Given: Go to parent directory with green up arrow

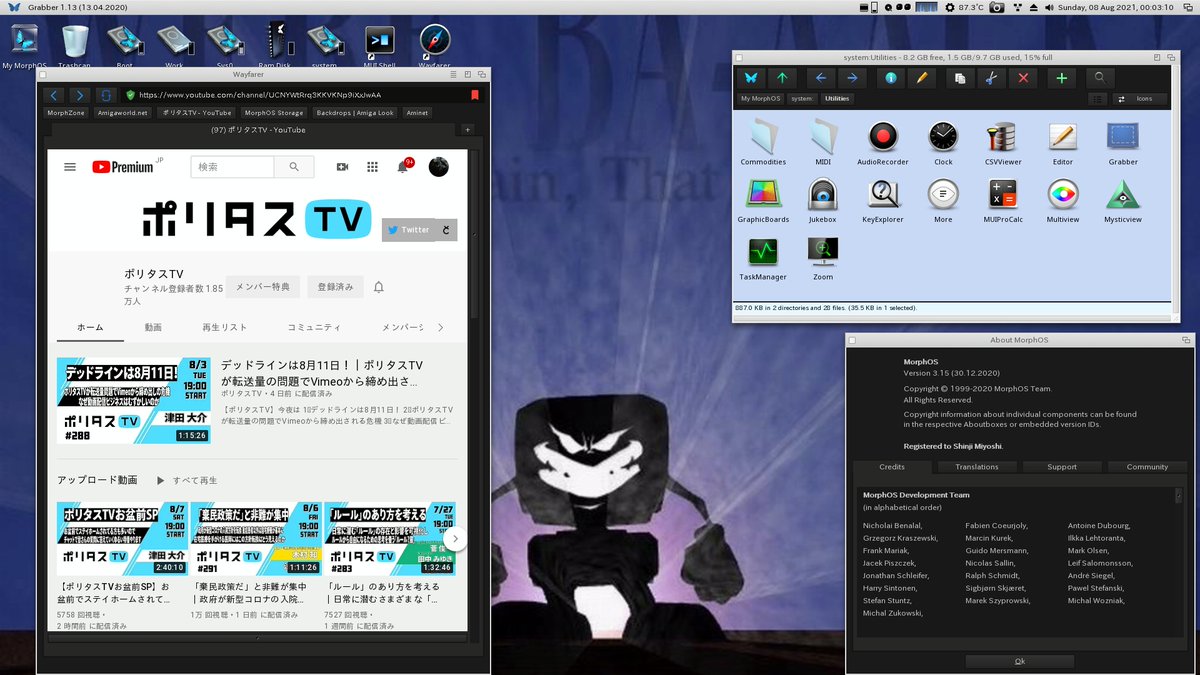Looking at the screenshot, I should pyautogui.click(x=781, y=78).
